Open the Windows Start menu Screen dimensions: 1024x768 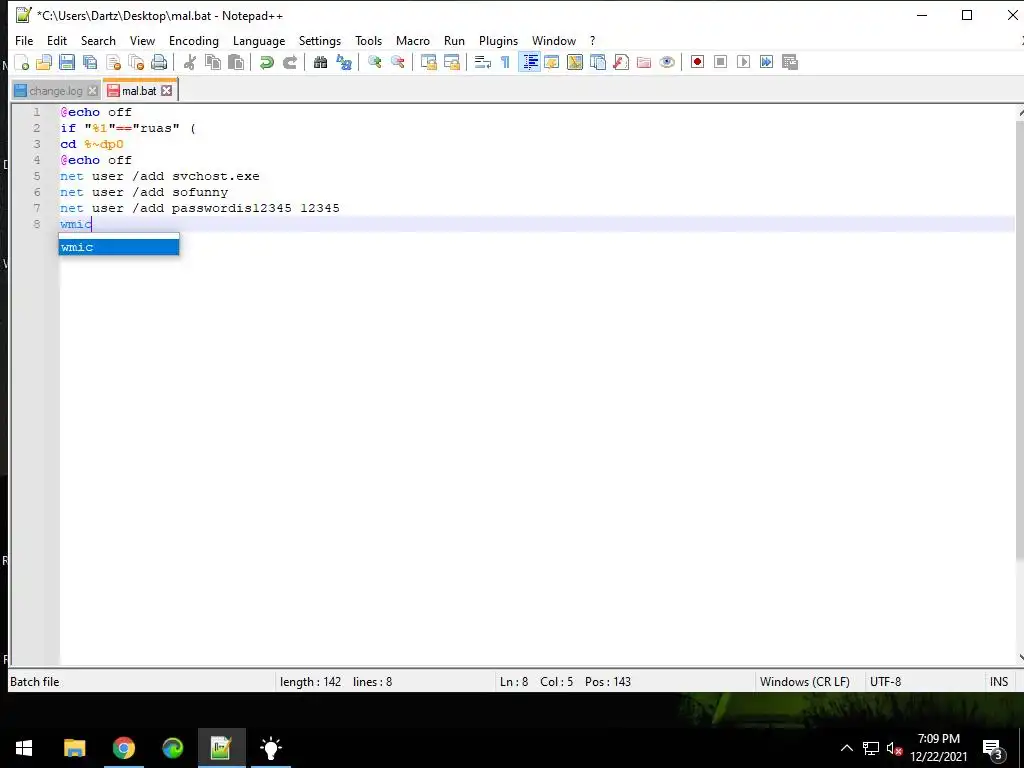(24, 748)
